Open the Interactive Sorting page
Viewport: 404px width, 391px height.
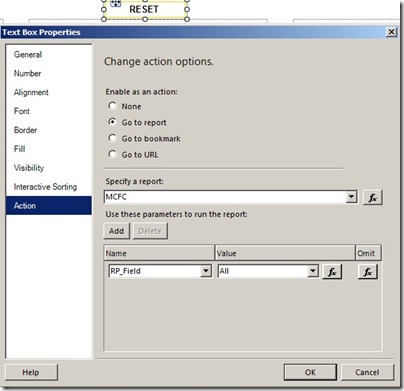coord(45,187)
